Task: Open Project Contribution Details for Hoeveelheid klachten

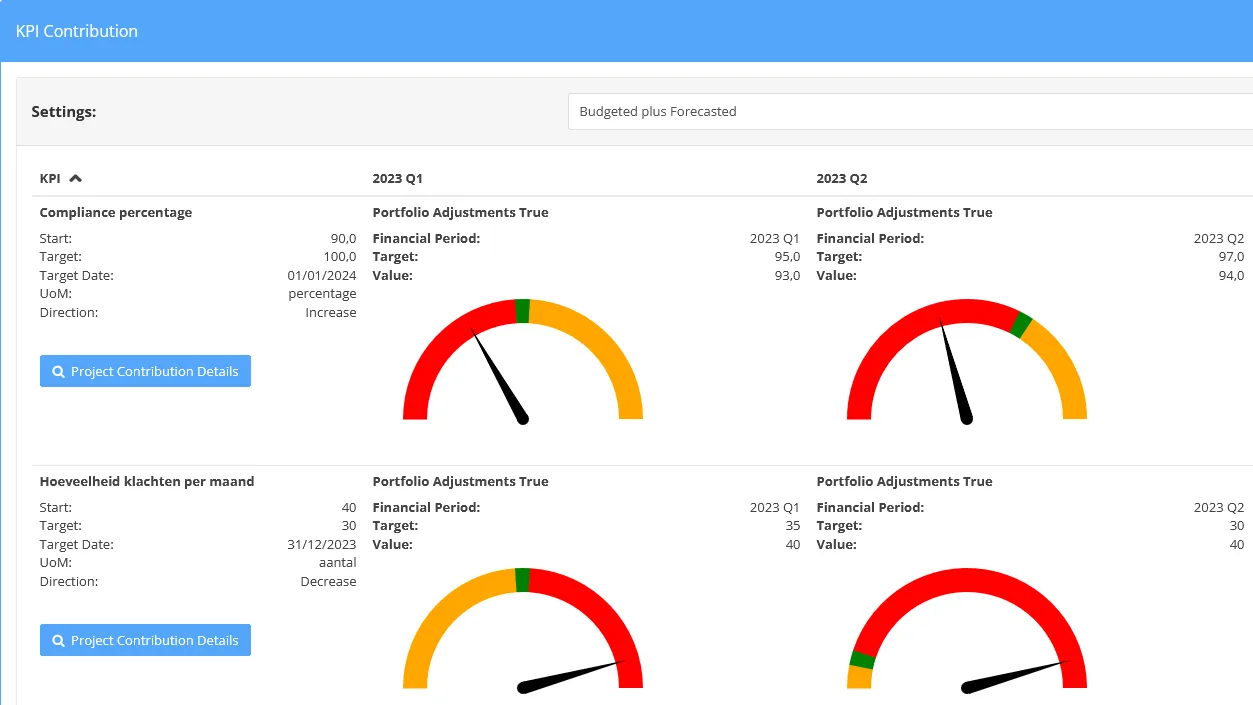Action: click(145, 640)
